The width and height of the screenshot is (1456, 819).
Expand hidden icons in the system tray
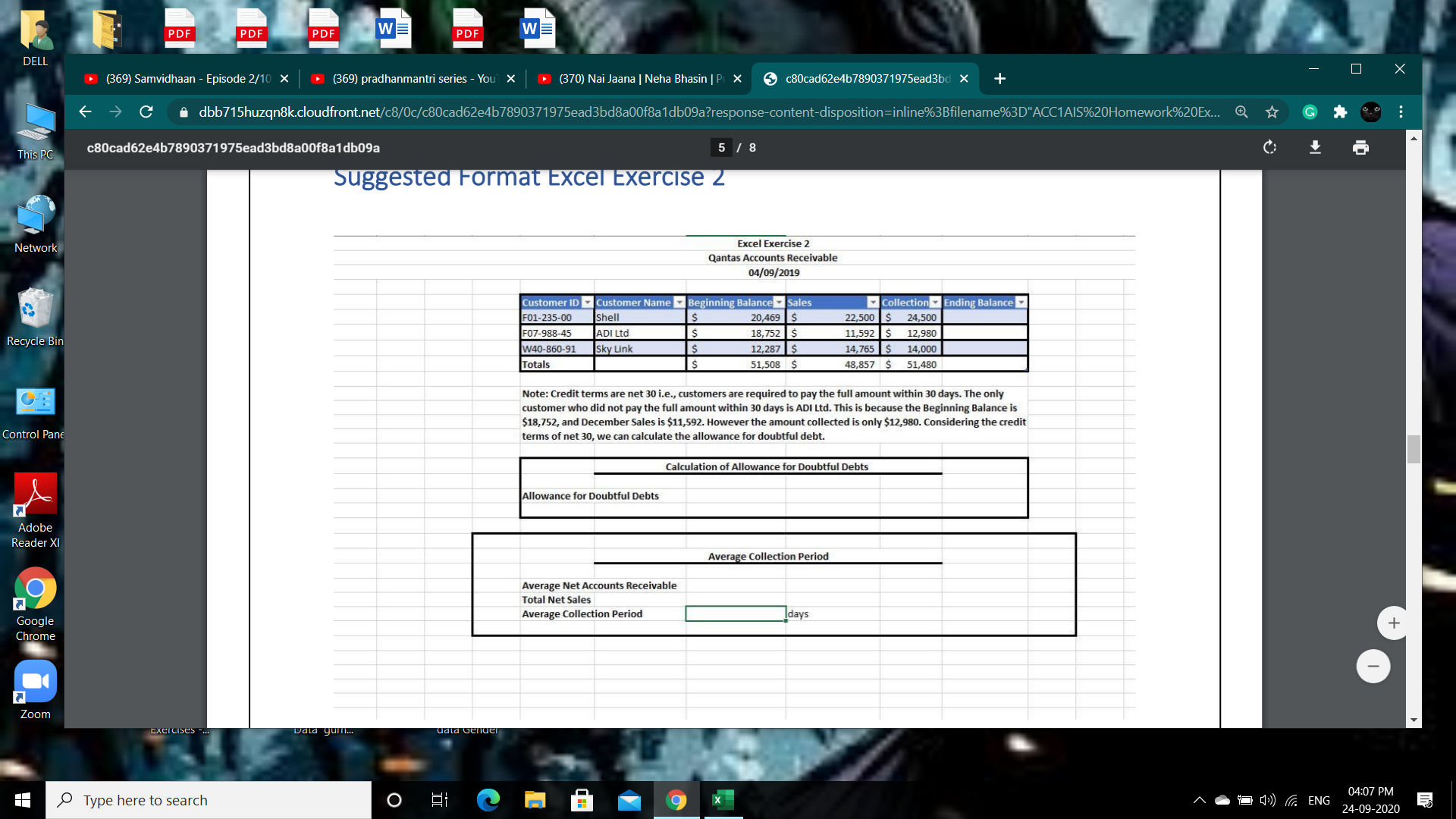[1200, 799]
